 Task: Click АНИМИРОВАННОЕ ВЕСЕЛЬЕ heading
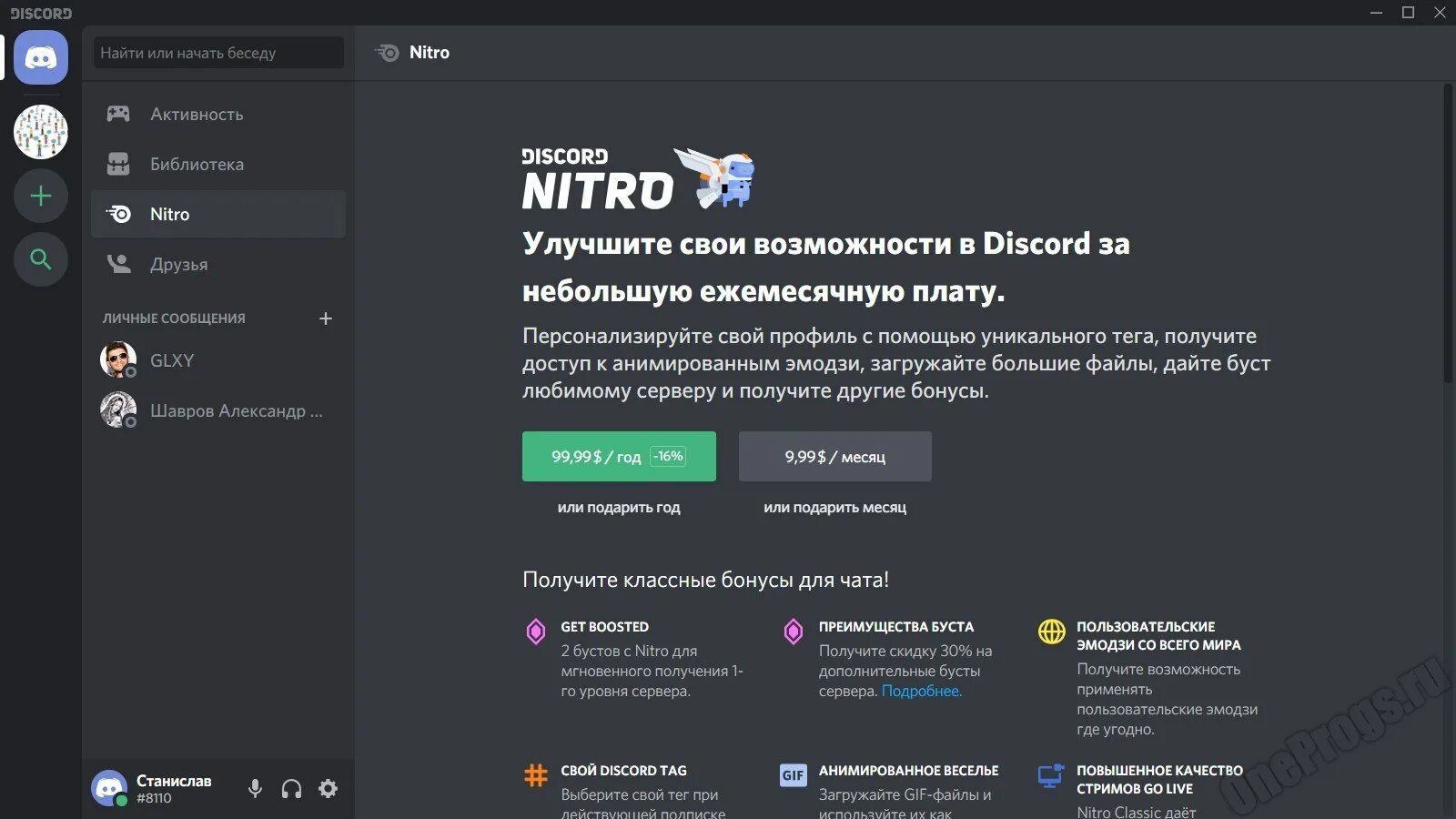coord(909,771)
